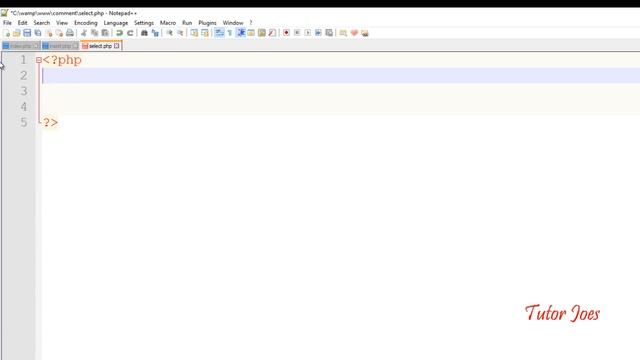Click the Print toolbar icon
The height and width of the screenshot is (360, 640).
tap(70, 33)
